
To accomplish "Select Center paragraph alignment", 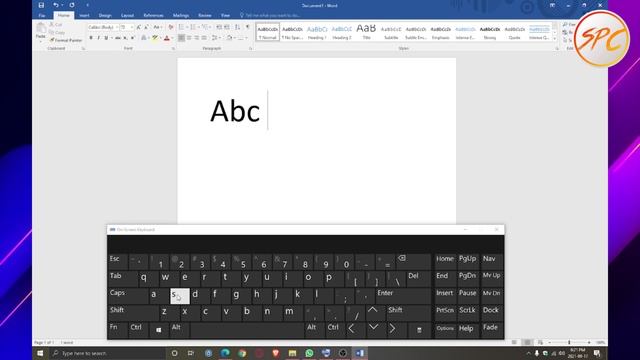I will pyautogui.click(x=189, y=38).
